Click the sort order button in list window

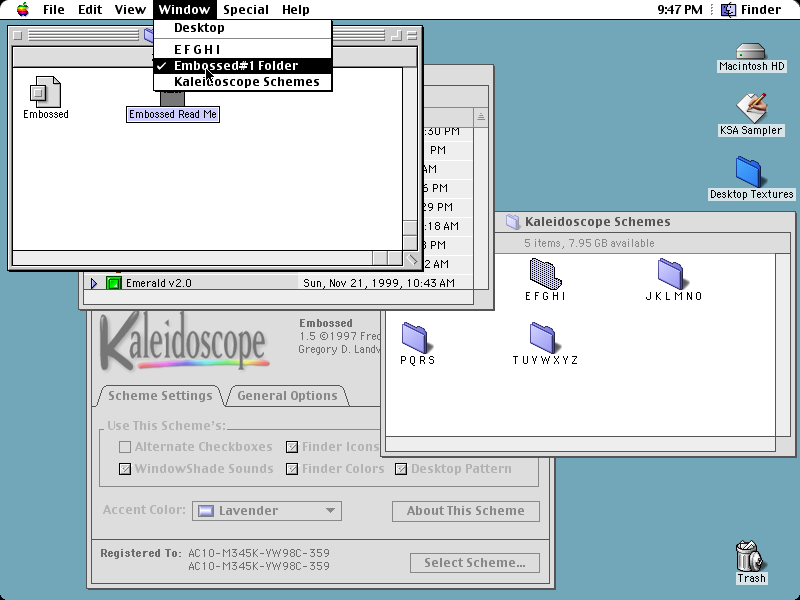tap(481, 117)
